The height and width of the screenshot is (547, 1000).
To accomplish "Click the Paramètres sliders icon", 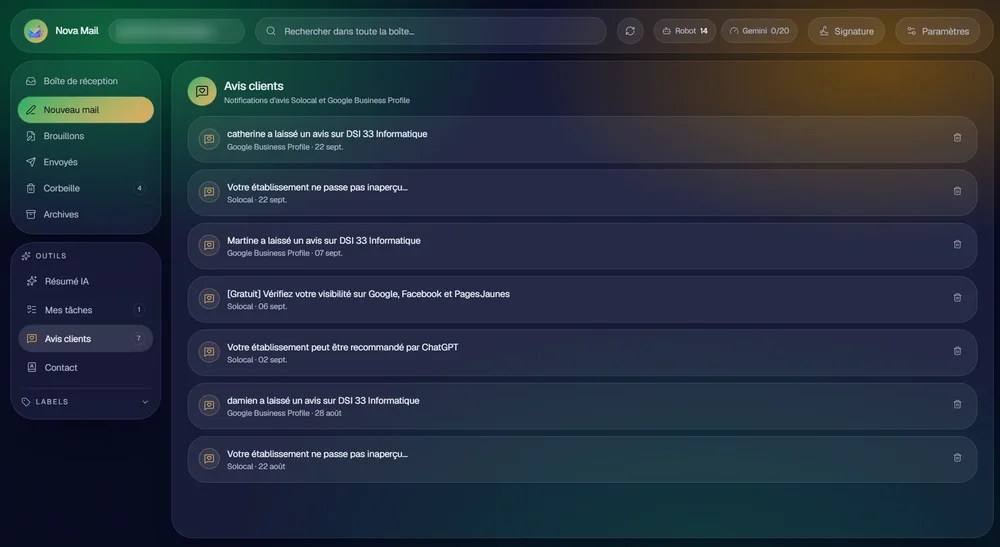I will point(911,31).
